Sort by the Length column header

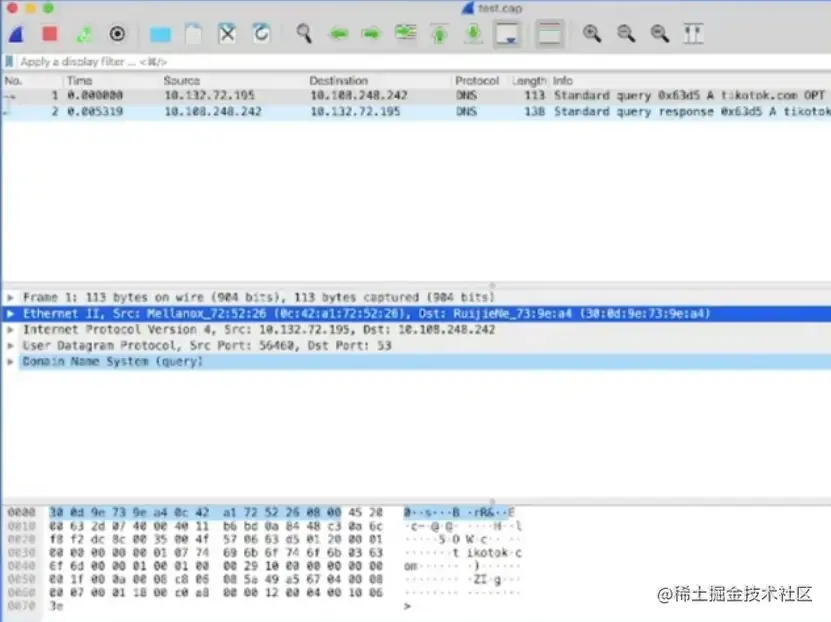[529, 81]
